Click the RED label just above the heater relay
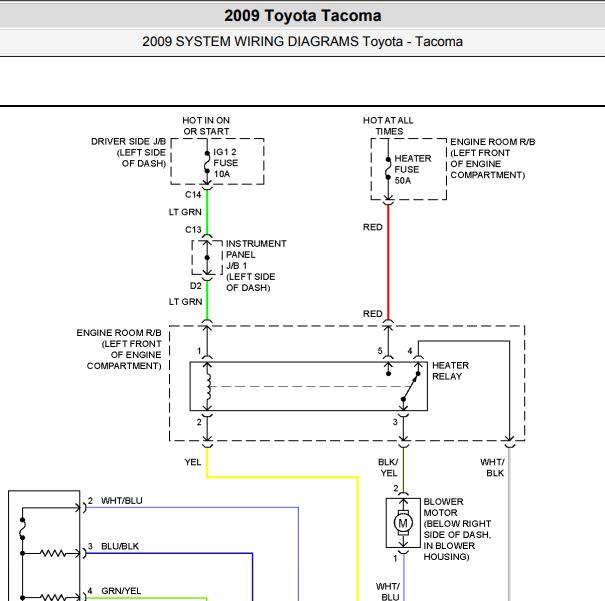Screen dimensions: 605x601 click(x=372, y=314)
